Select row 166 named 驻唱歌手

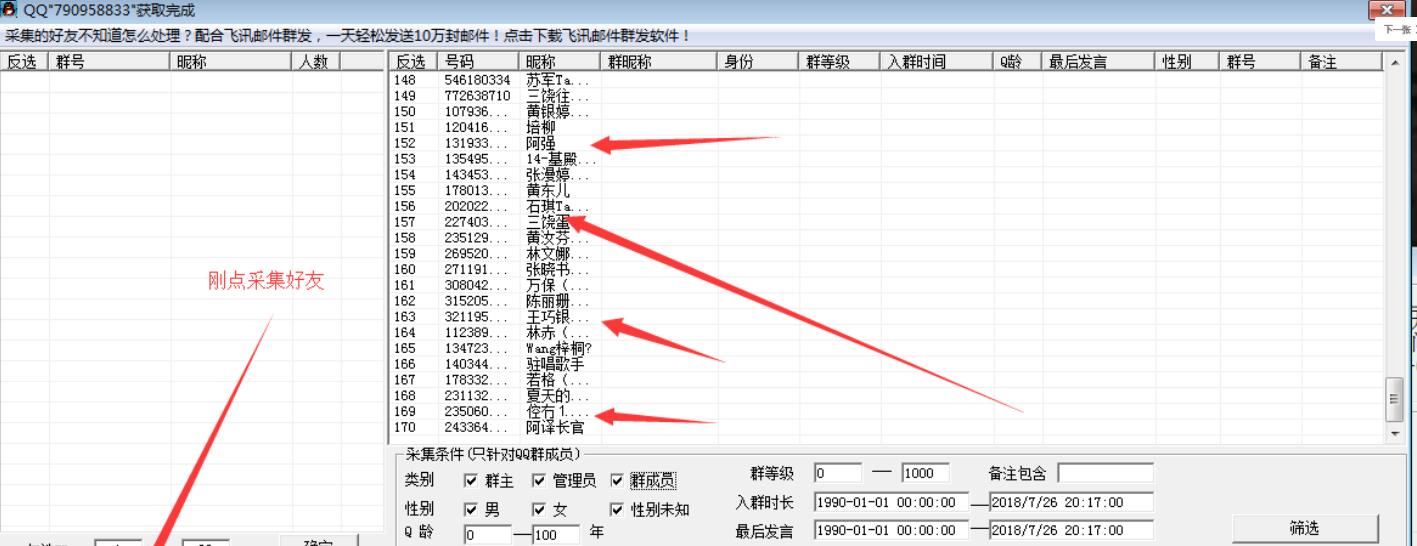(x=886, y=364)
